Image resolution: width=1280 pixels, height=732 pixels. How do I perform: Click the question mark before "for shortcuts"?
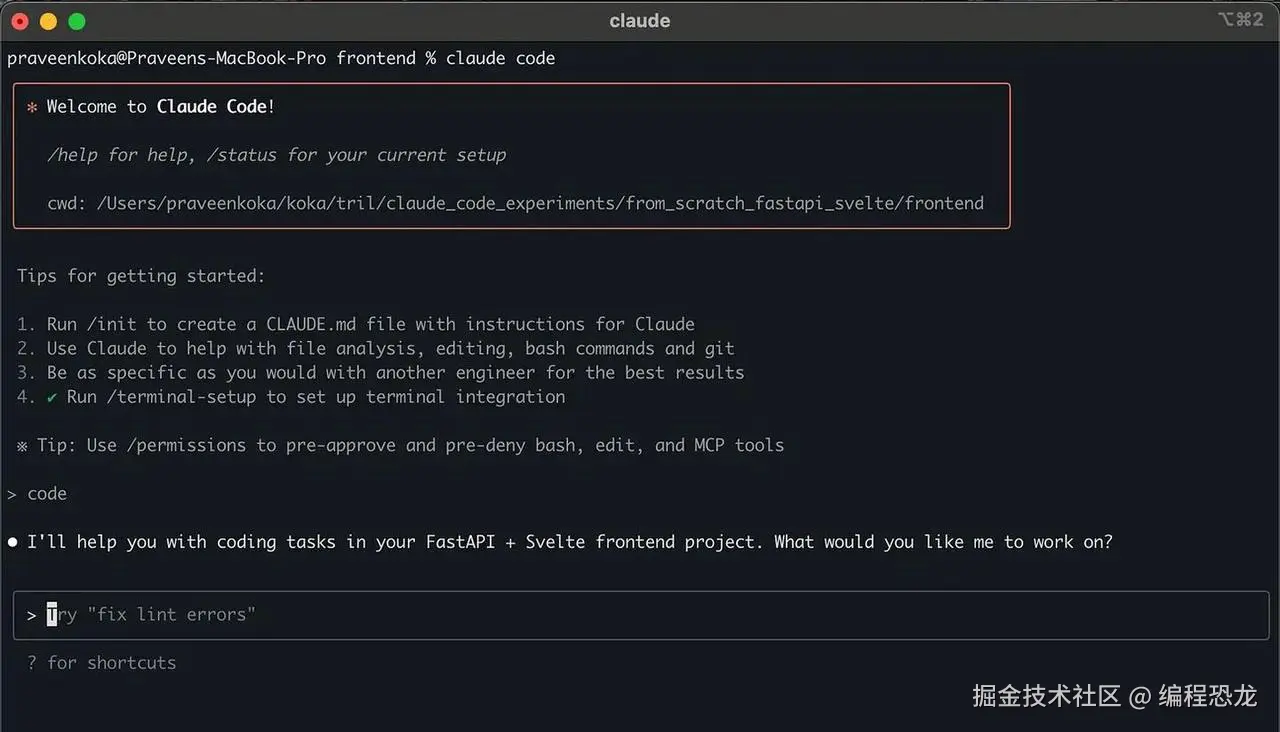pos(32,663)
